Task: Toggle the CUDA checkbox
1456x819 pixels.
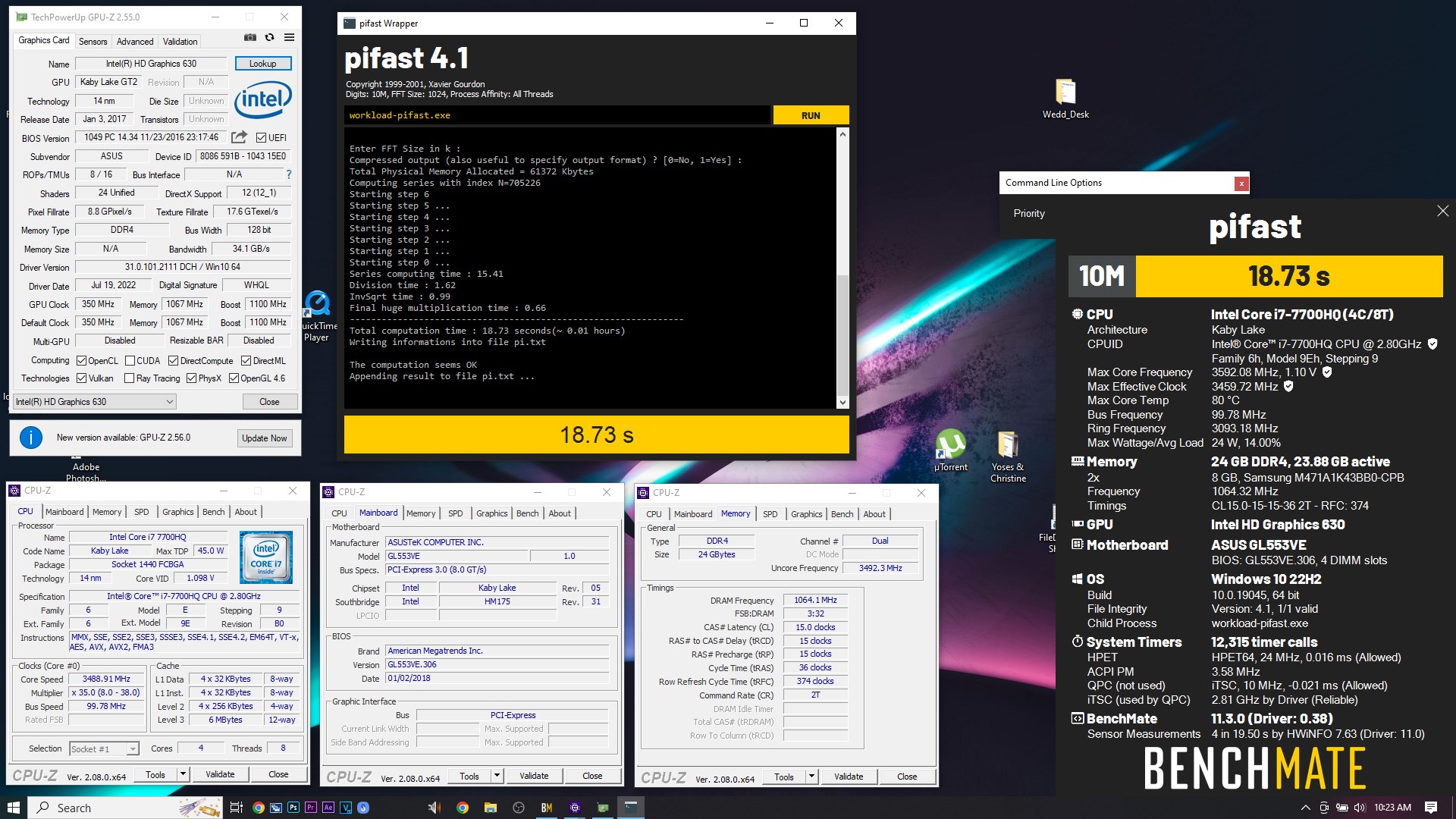Action: point(130,361)
